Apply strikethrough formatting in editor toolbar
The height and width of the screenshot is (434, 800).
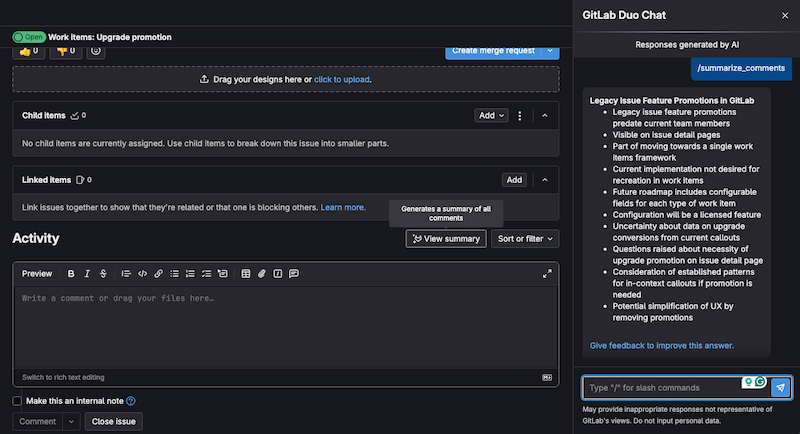click(103, 273)
